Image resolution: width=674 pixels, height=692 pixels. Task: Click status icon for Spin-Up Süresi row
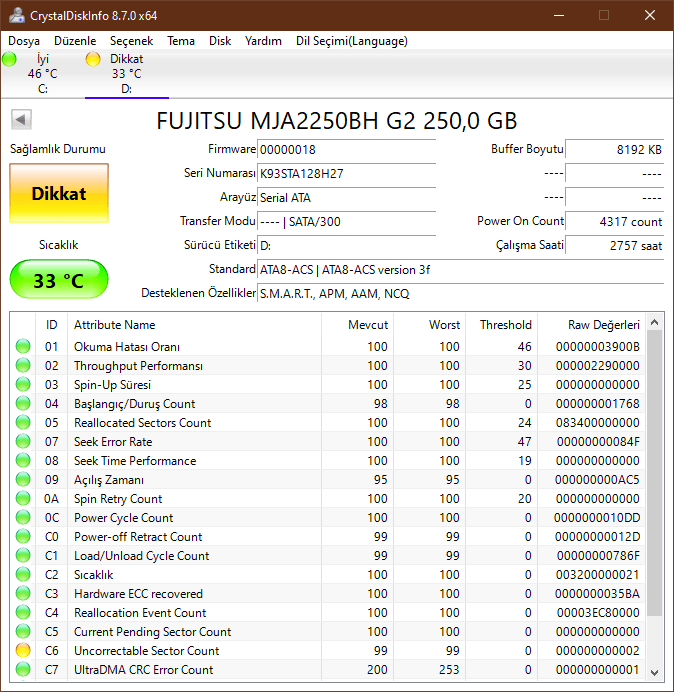[x=23, y=384]
